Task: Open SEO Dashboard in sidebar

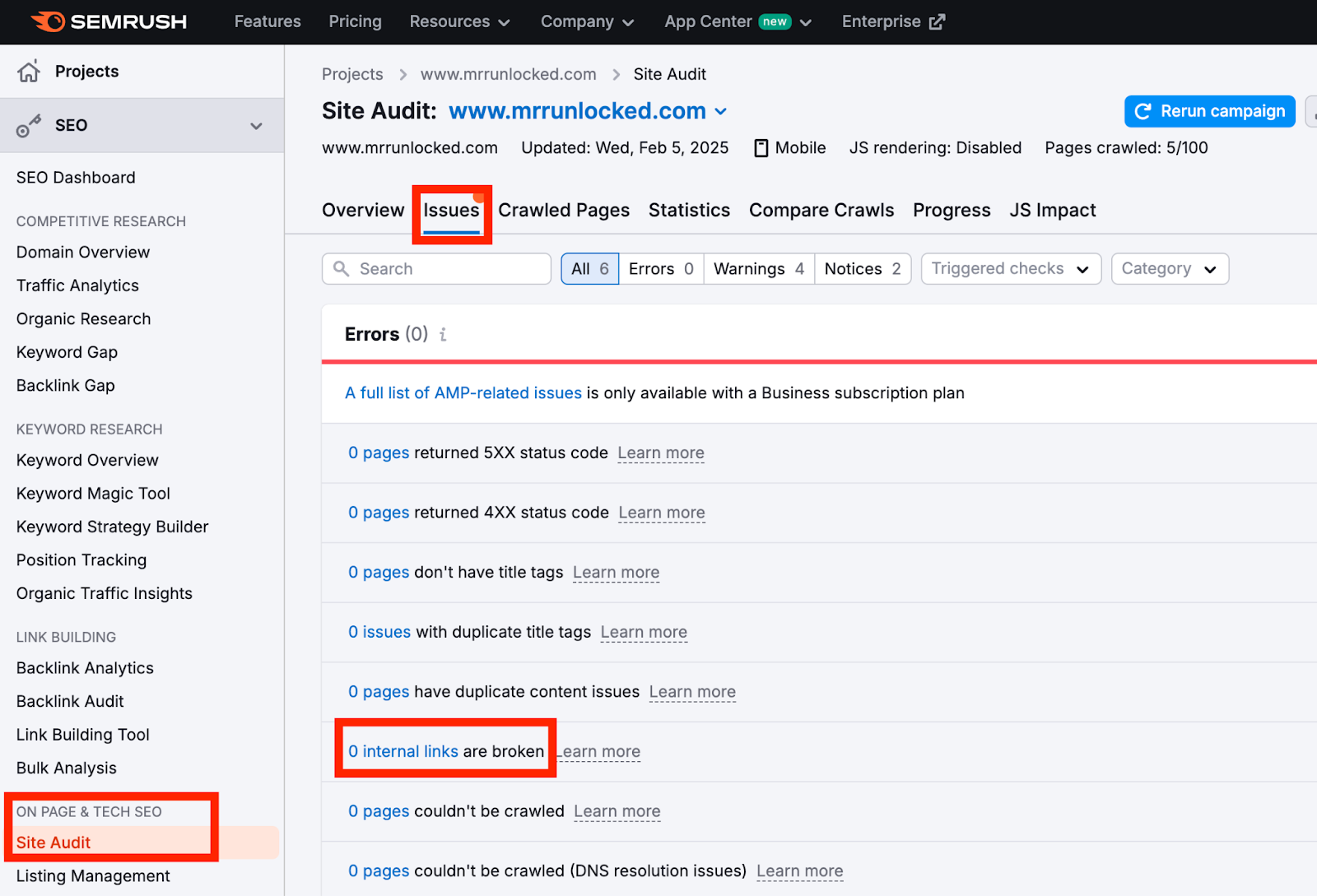Action: pyautogui.click(x=76, y=178)
